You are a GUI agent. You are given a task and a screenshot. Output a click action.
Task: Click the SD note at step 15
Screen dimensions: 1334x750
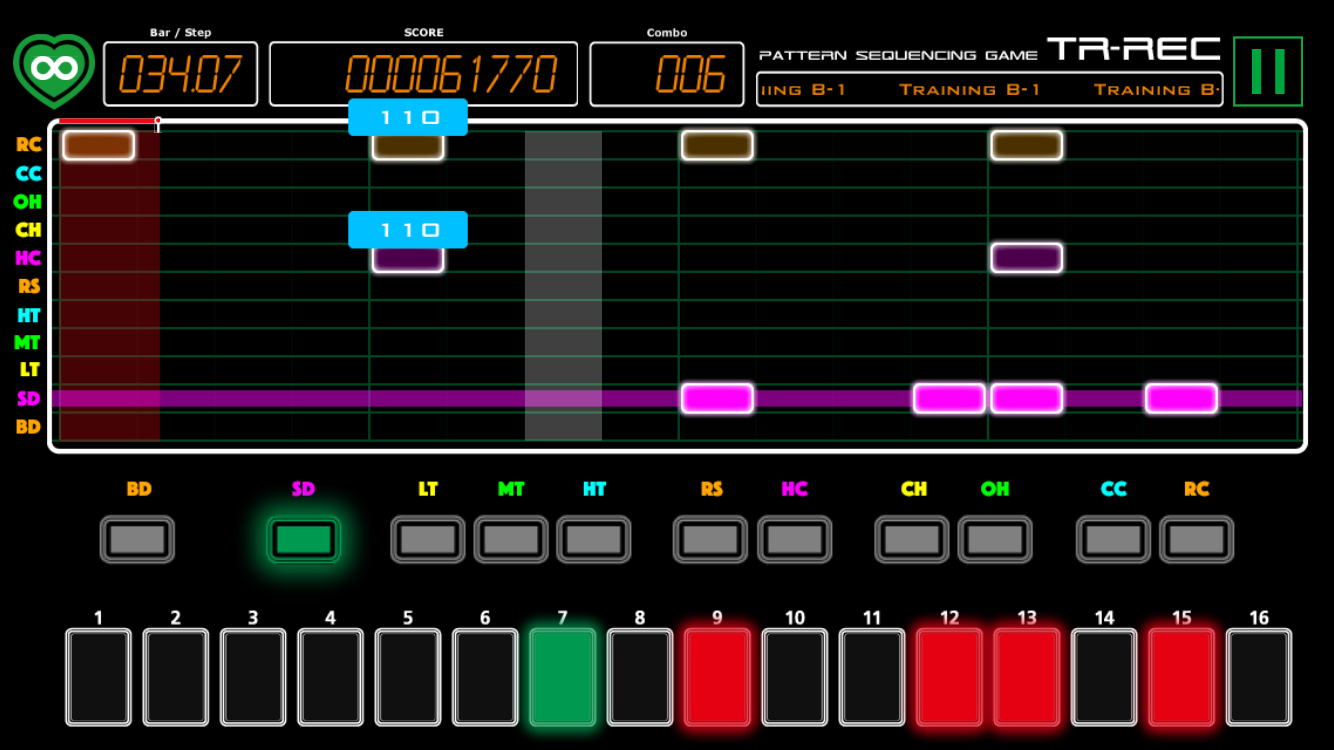(1181, 398)
